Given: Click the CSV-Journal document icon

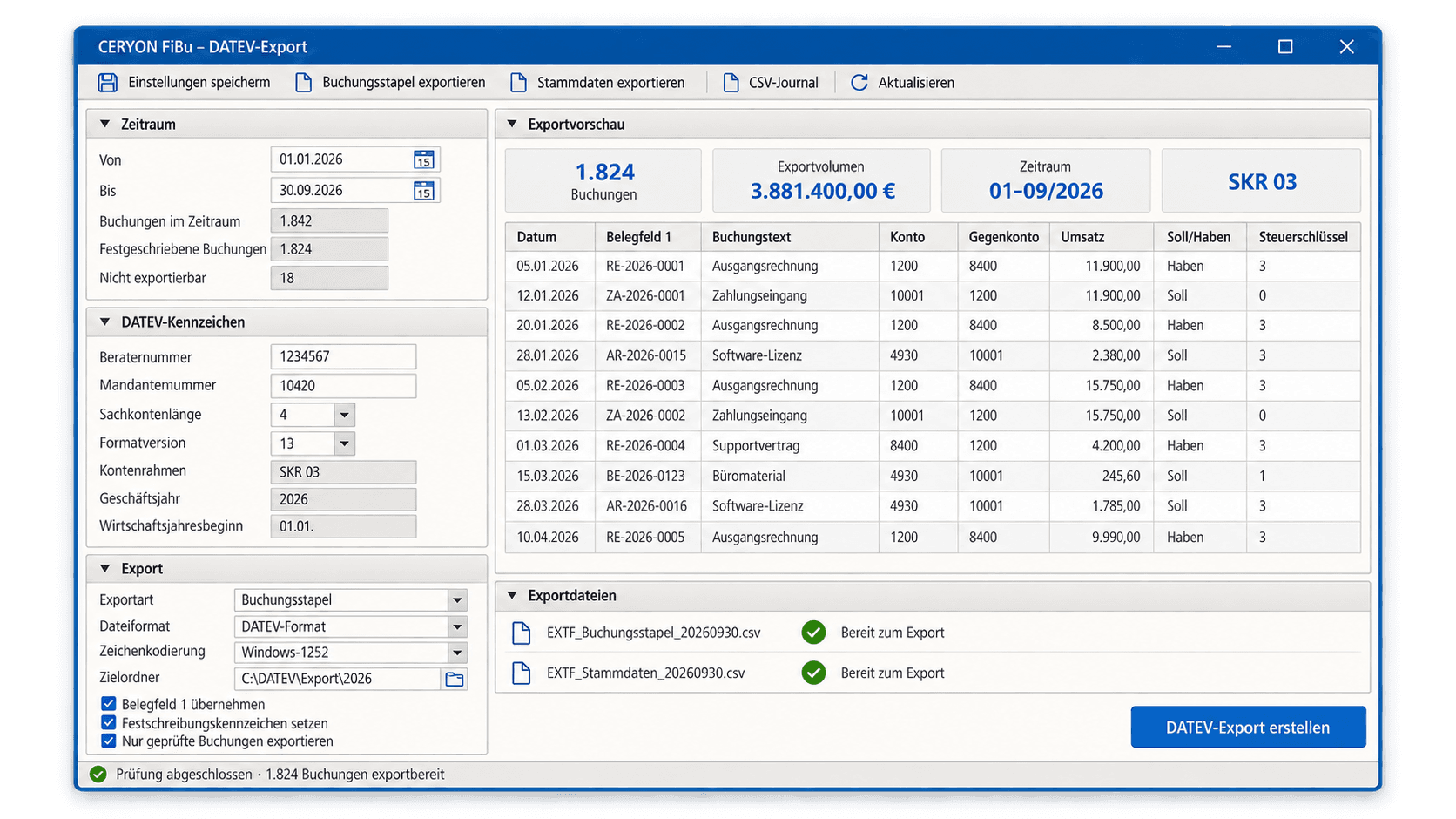Looking at the screenshot, I should [x=731, y=83].
